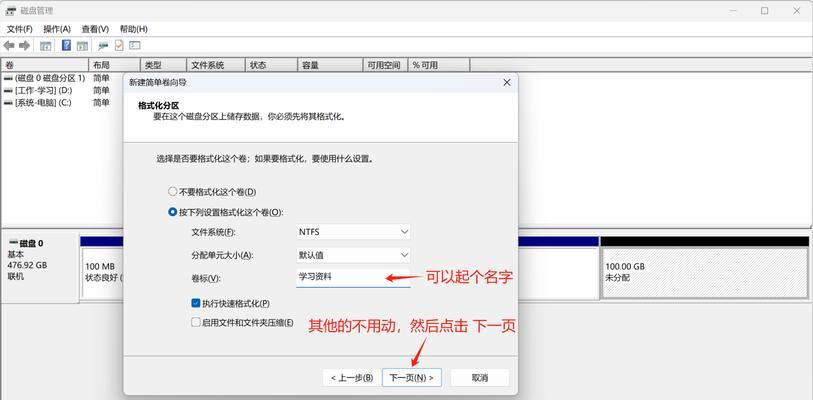
Task: Open the 文件系统 NTFS dropdown
Action: pyautogui.click(x=353, y=232)
